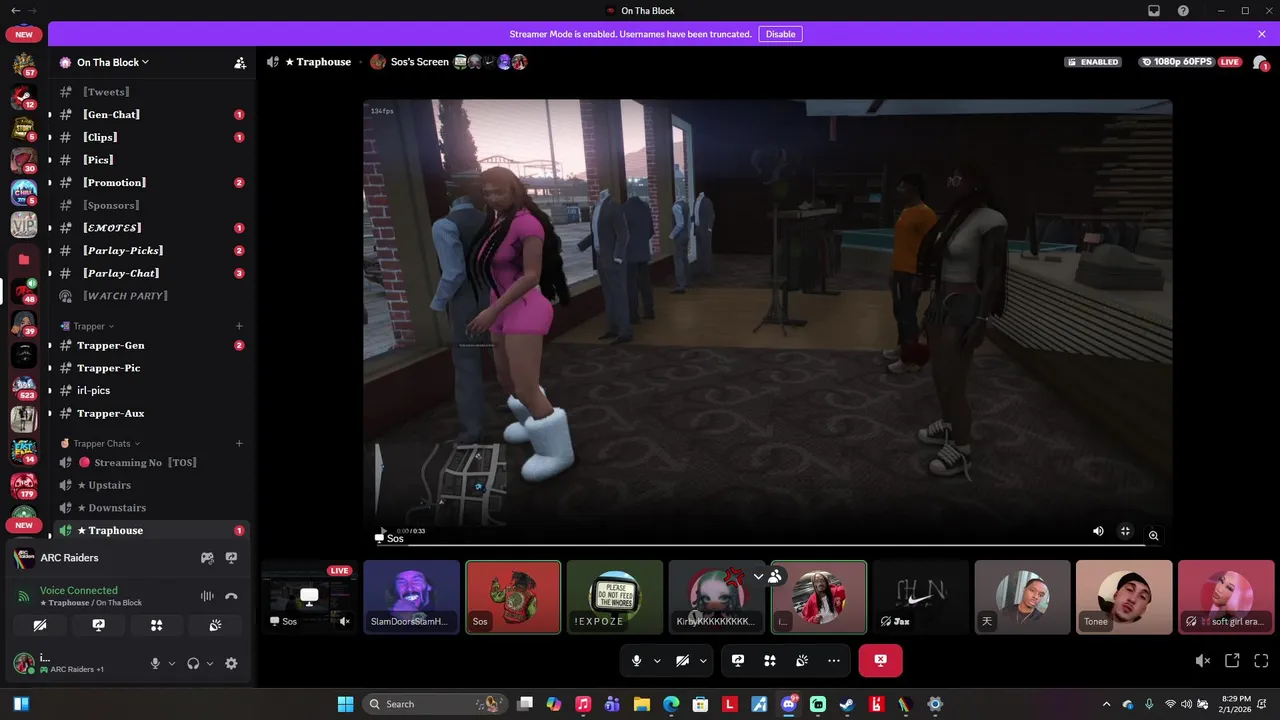Toggle microphone in bottom call controls
This screenshot has width=1280, height=720.
point(636,661)
